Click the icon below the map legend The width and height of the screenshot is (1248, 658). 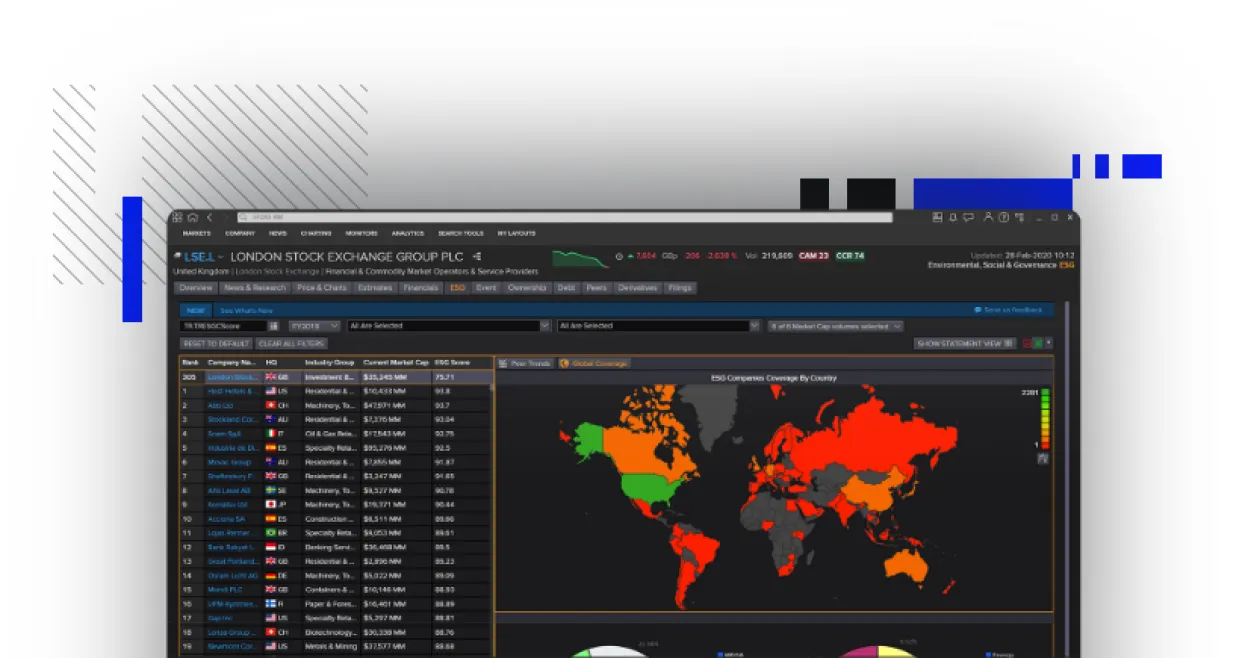click(1044, 457)
